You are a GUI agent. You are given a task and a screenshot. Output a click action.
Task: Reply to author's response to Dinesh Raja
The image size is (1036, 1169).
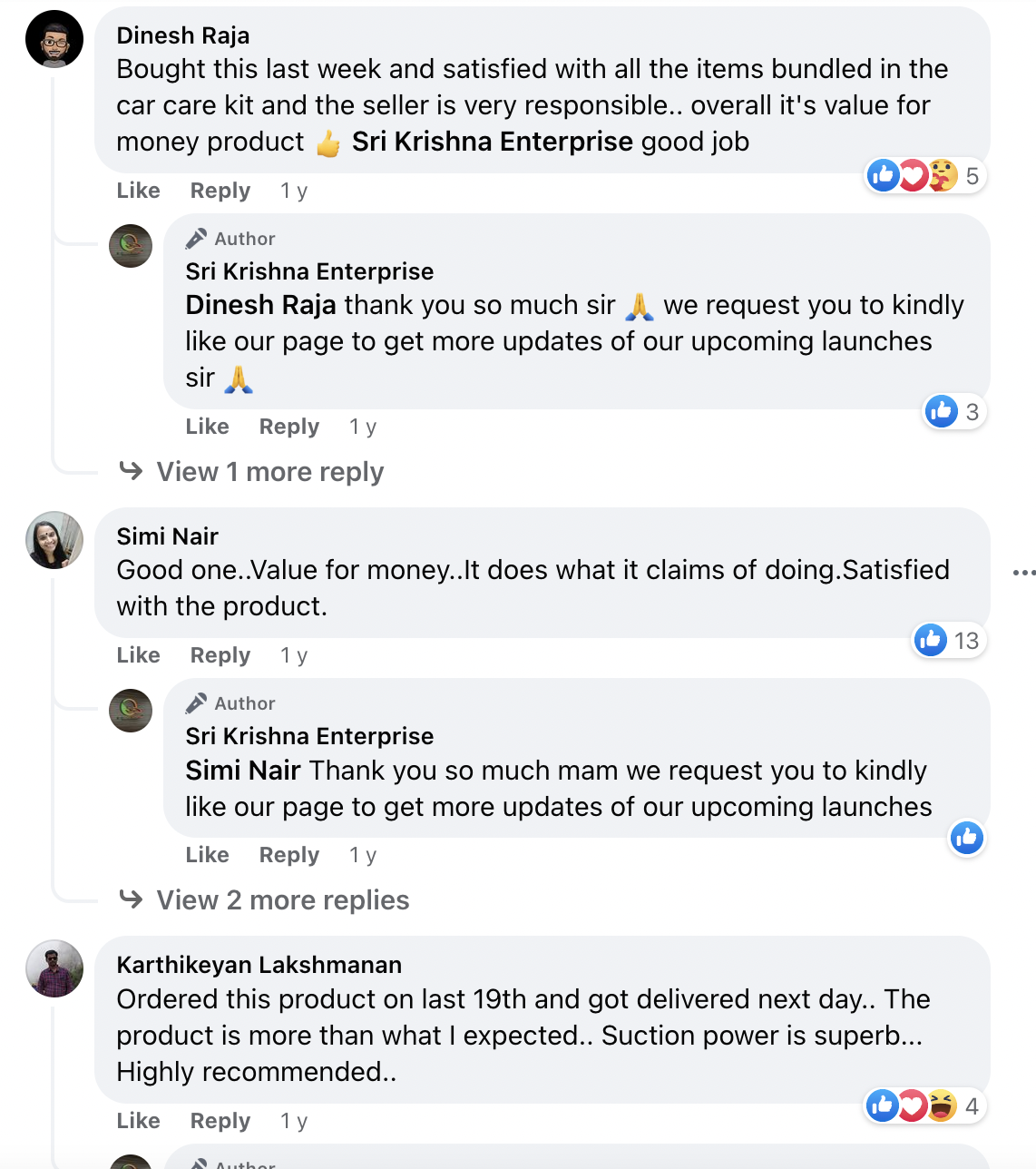pos(288,427)
